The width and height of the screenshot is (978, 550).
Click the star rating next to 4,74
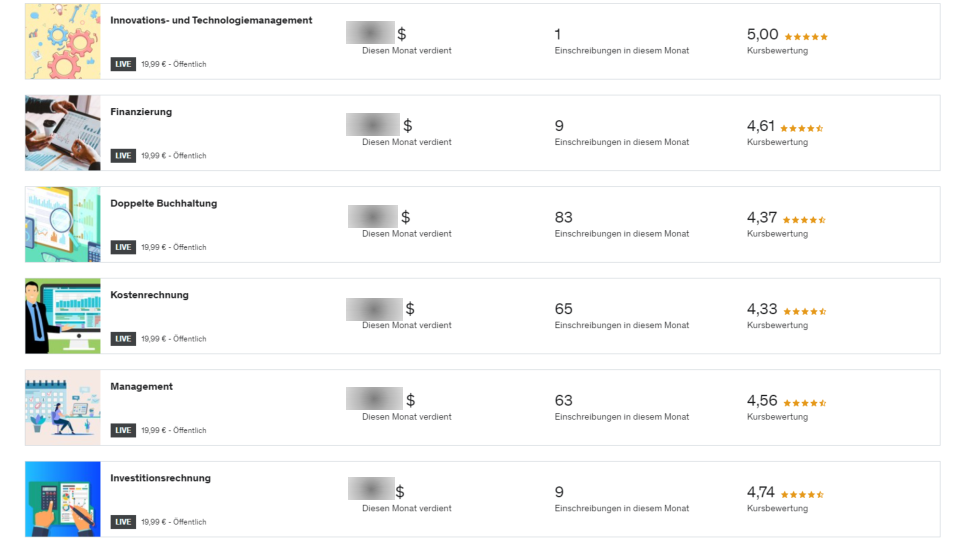pos(802,494)
